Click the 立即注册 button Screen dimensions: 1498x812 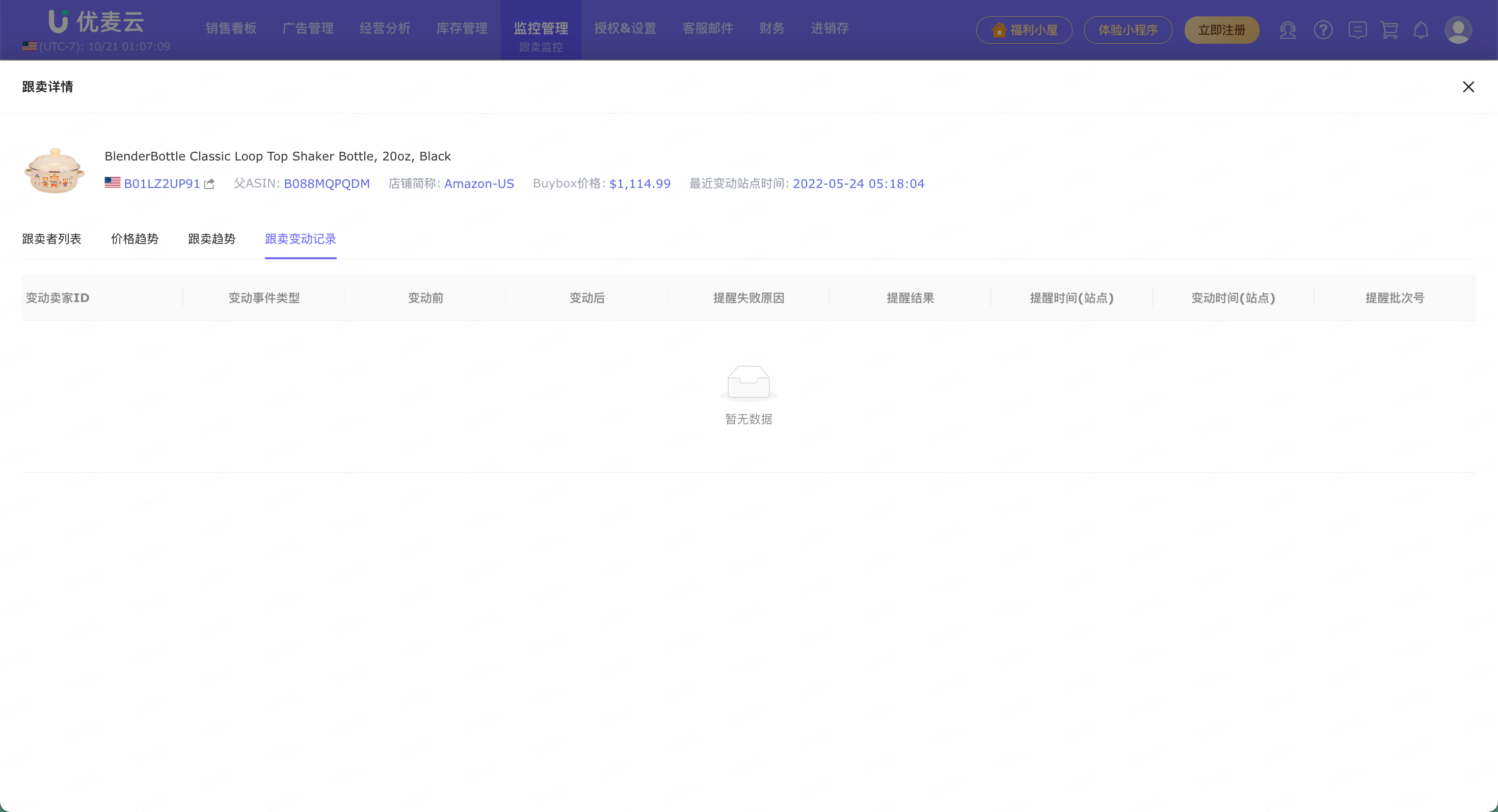click(x=1221, y=30)
